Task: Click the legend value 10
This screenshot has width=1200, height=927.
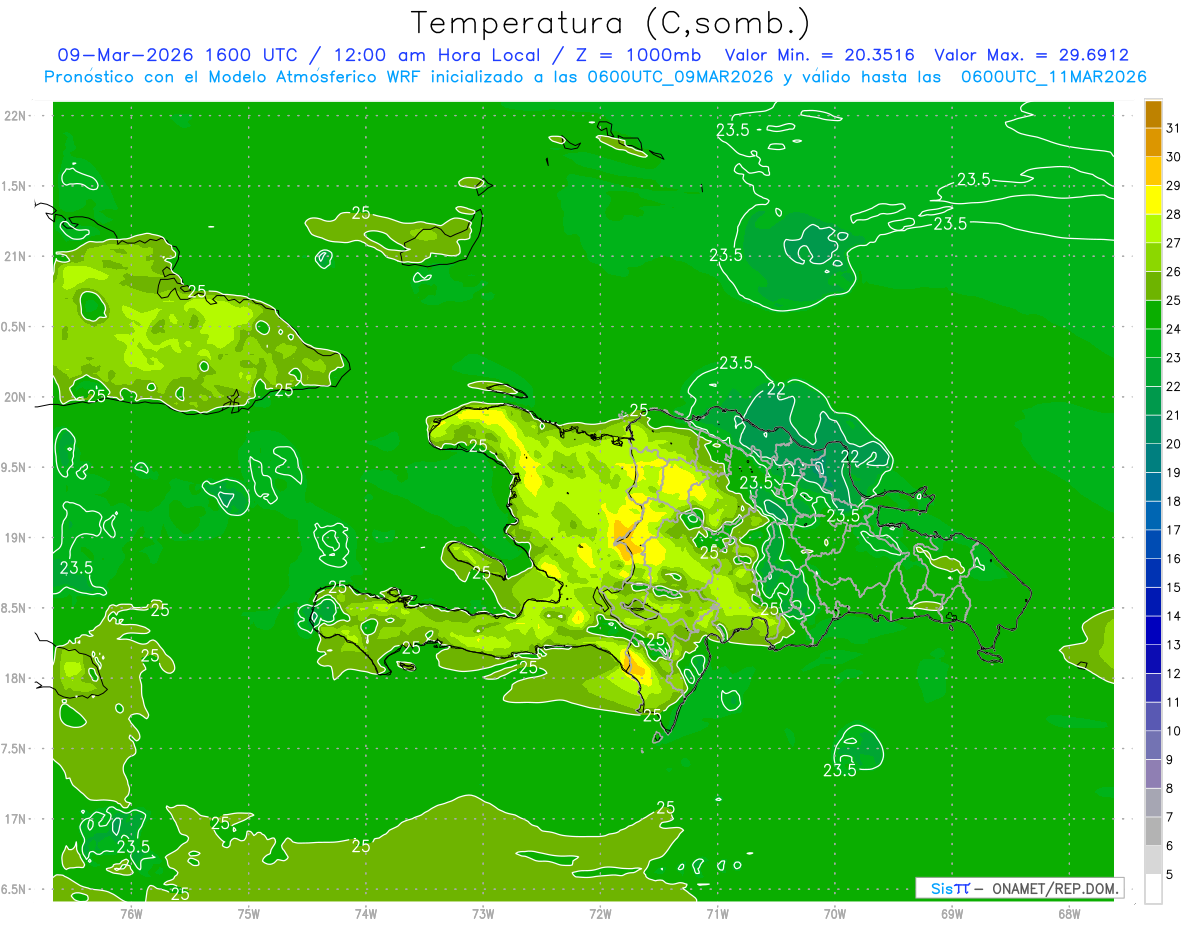Action: (1174, 731)
